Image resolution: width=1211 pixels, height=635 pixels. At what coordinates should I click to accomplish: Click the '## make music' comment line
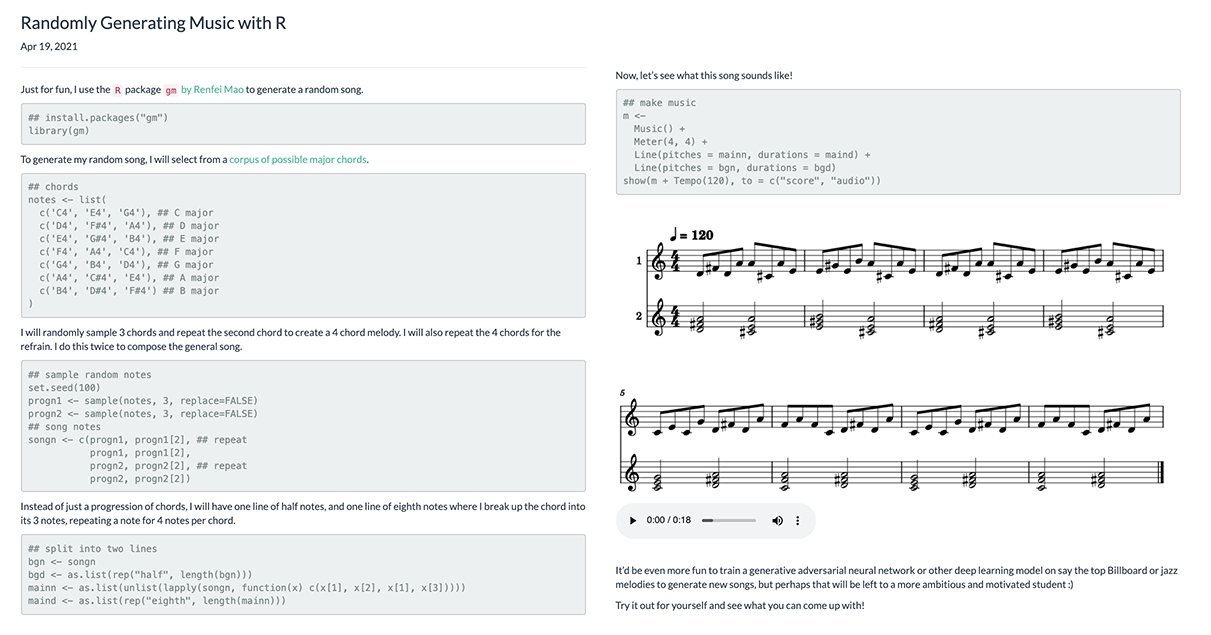tap(659, 103)
